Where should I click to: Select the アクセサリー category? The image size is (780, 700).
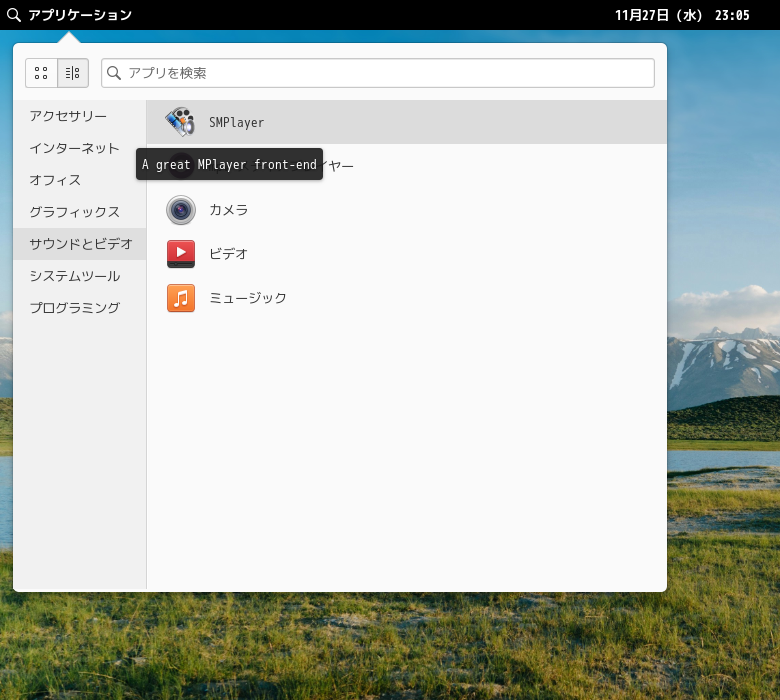pos(80,116)
